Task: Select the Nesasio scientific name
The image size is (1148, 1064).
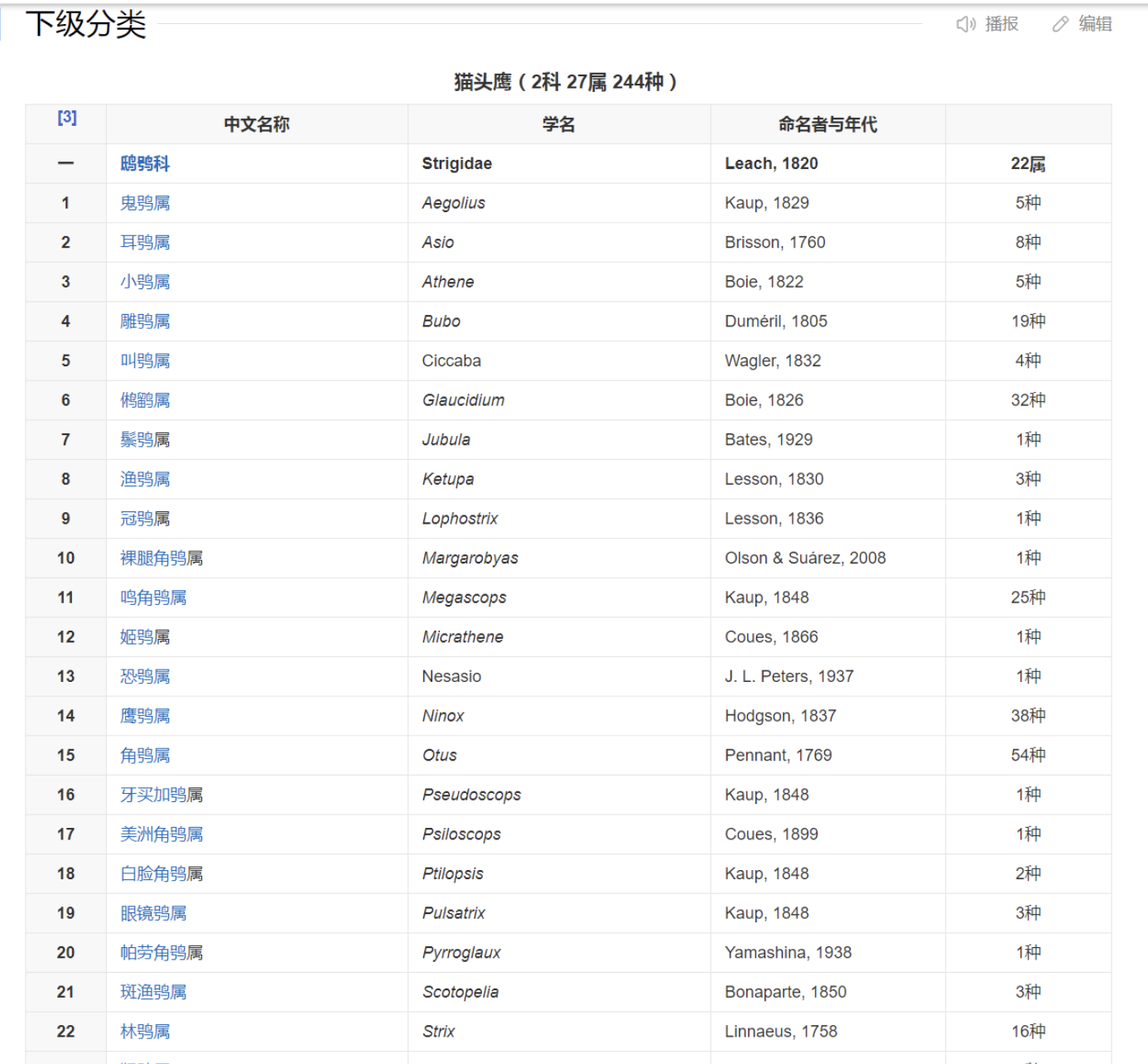Action: coord(451,676)
